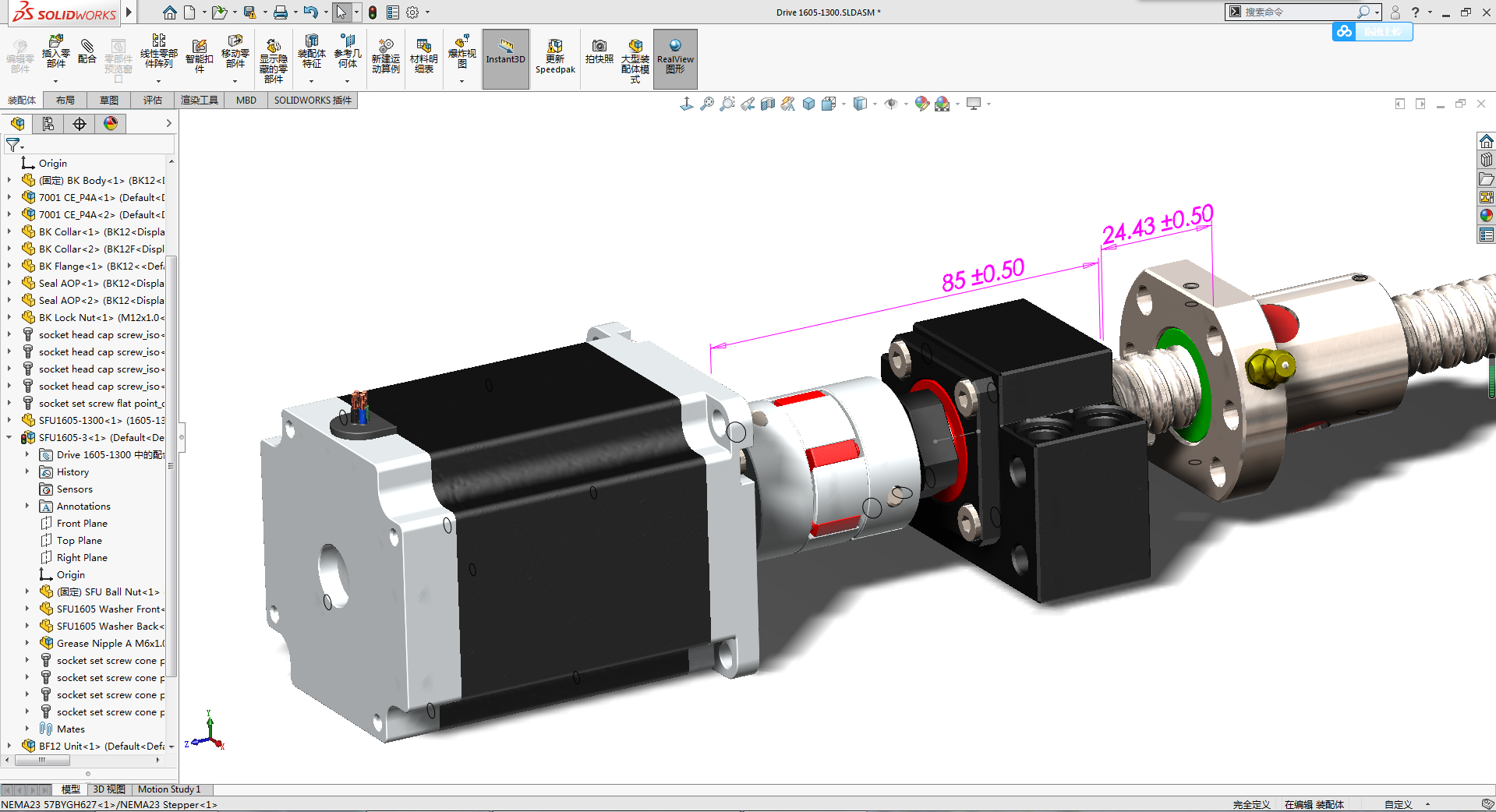The image size is (1496, 812).
Task: Open PropertyManager tab in left panel
Action: point(48,123)
